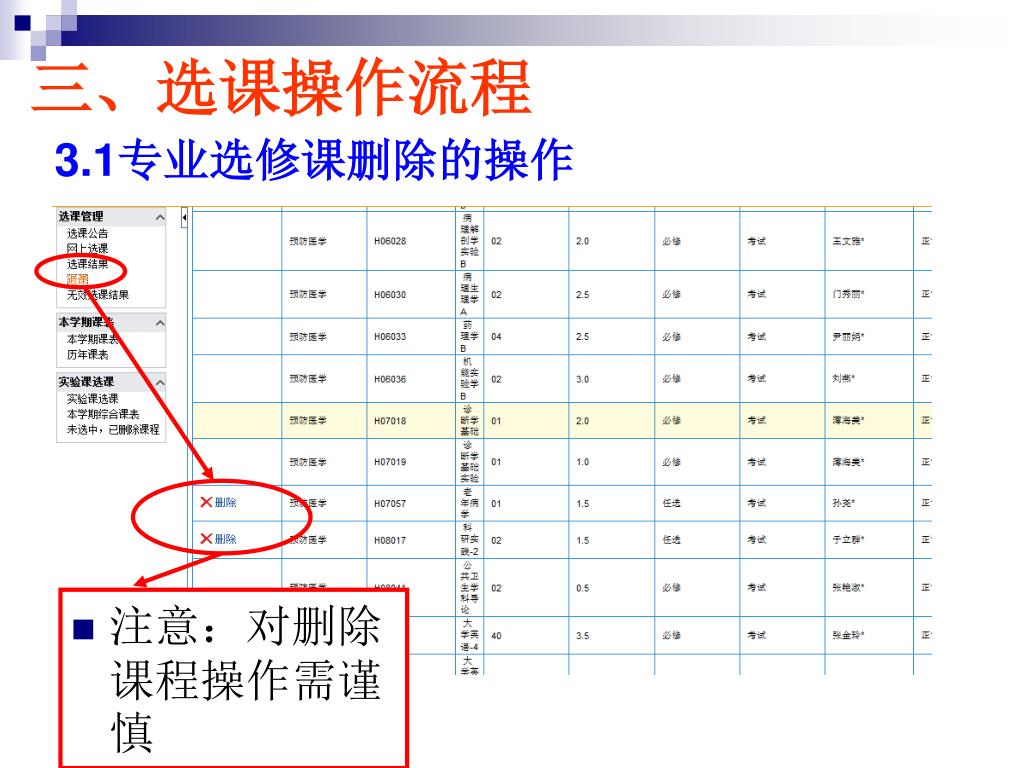
Task: Click teacher name 张艳淑*
Action: click(x=848, y=588)
